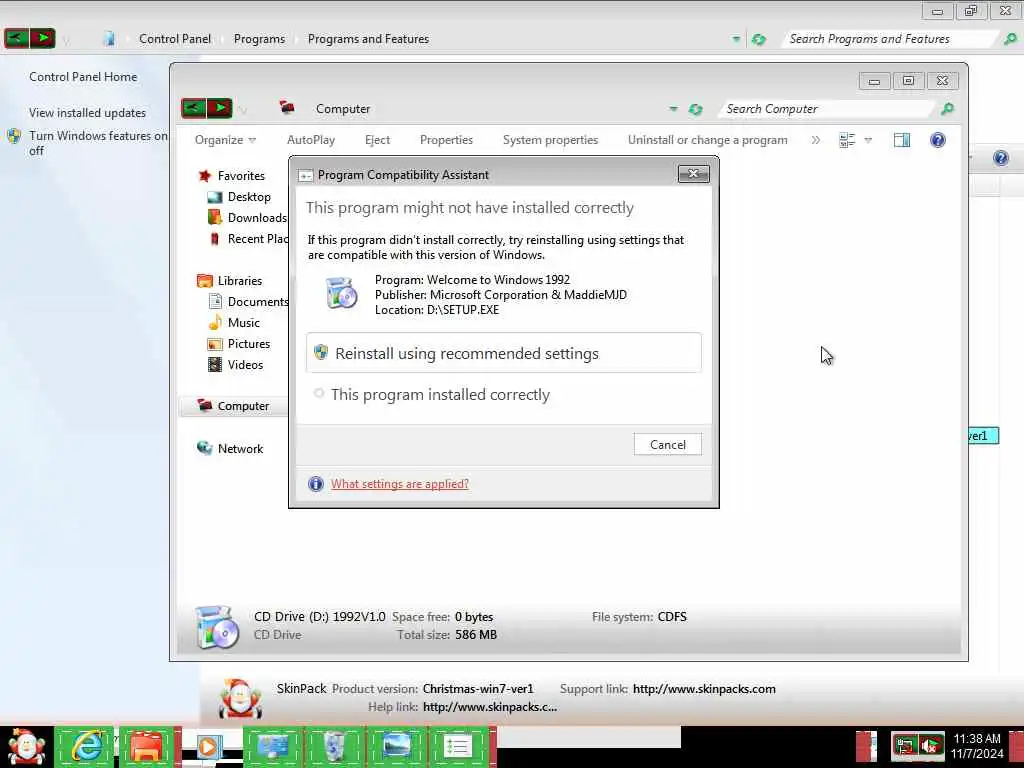Screen dimensions: 1024x768
Task: Open System properties from toolbar
Action: pyautogui.click(x=551, y=140)
